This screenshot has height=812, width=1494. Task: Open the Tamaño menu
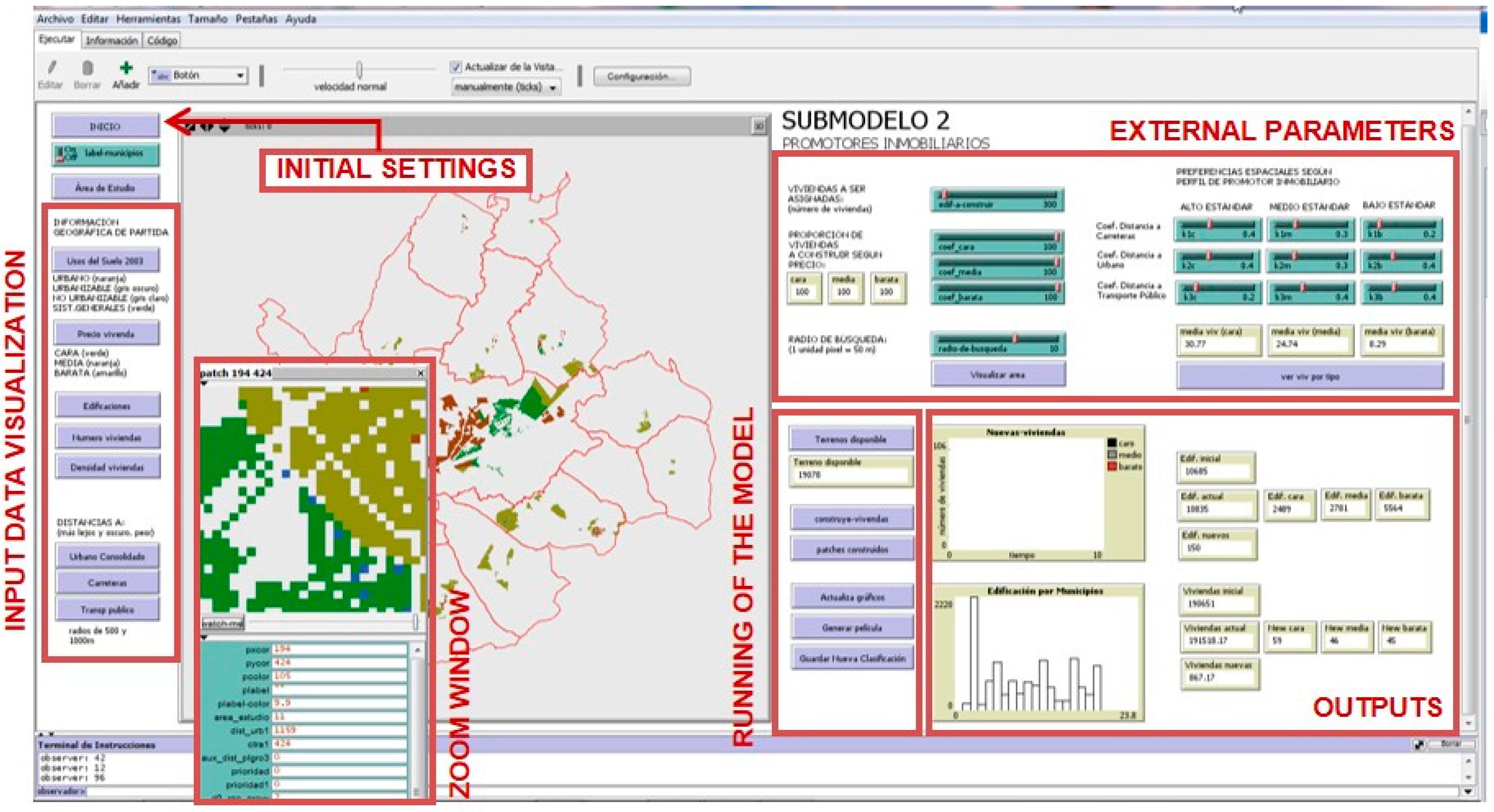click(208, 19)
